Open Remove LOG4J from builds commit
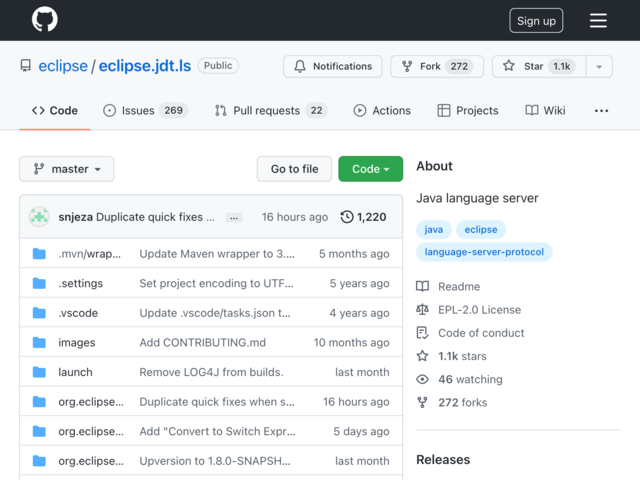The image size is (640, 480). click(211, 372)
